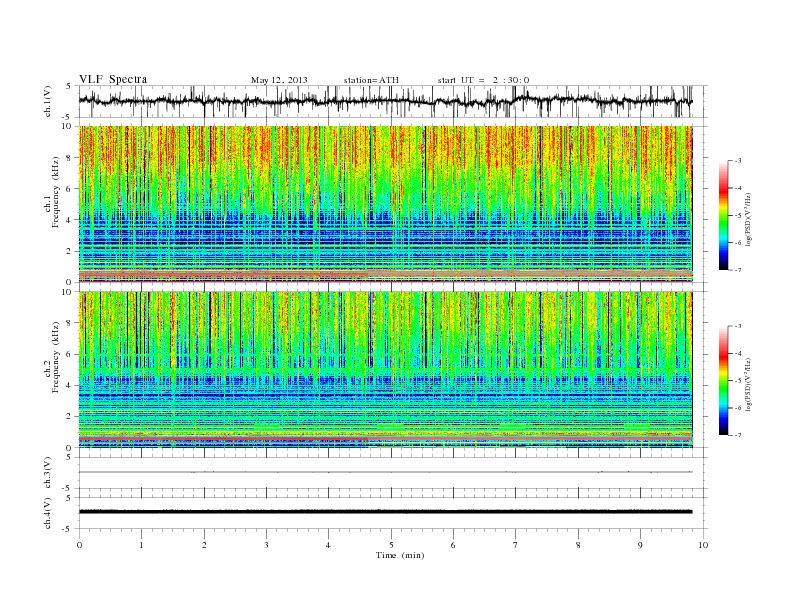Click the '-3' label on the upper color bar
Image resolution: width=792 pixels, height=612 pixels.
pyautogui.click(x=738, y=161)
